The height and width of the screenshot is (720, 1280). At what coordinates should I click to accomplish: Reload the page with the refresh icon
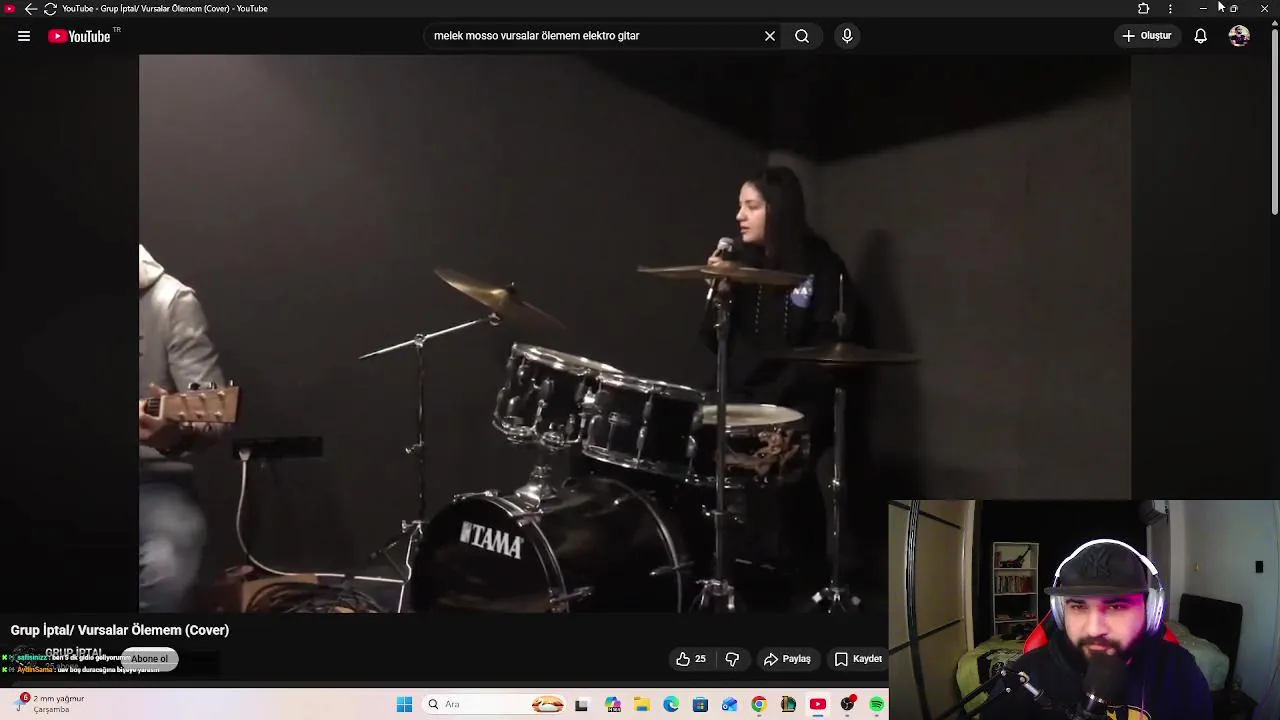click(x=50, y=9)
